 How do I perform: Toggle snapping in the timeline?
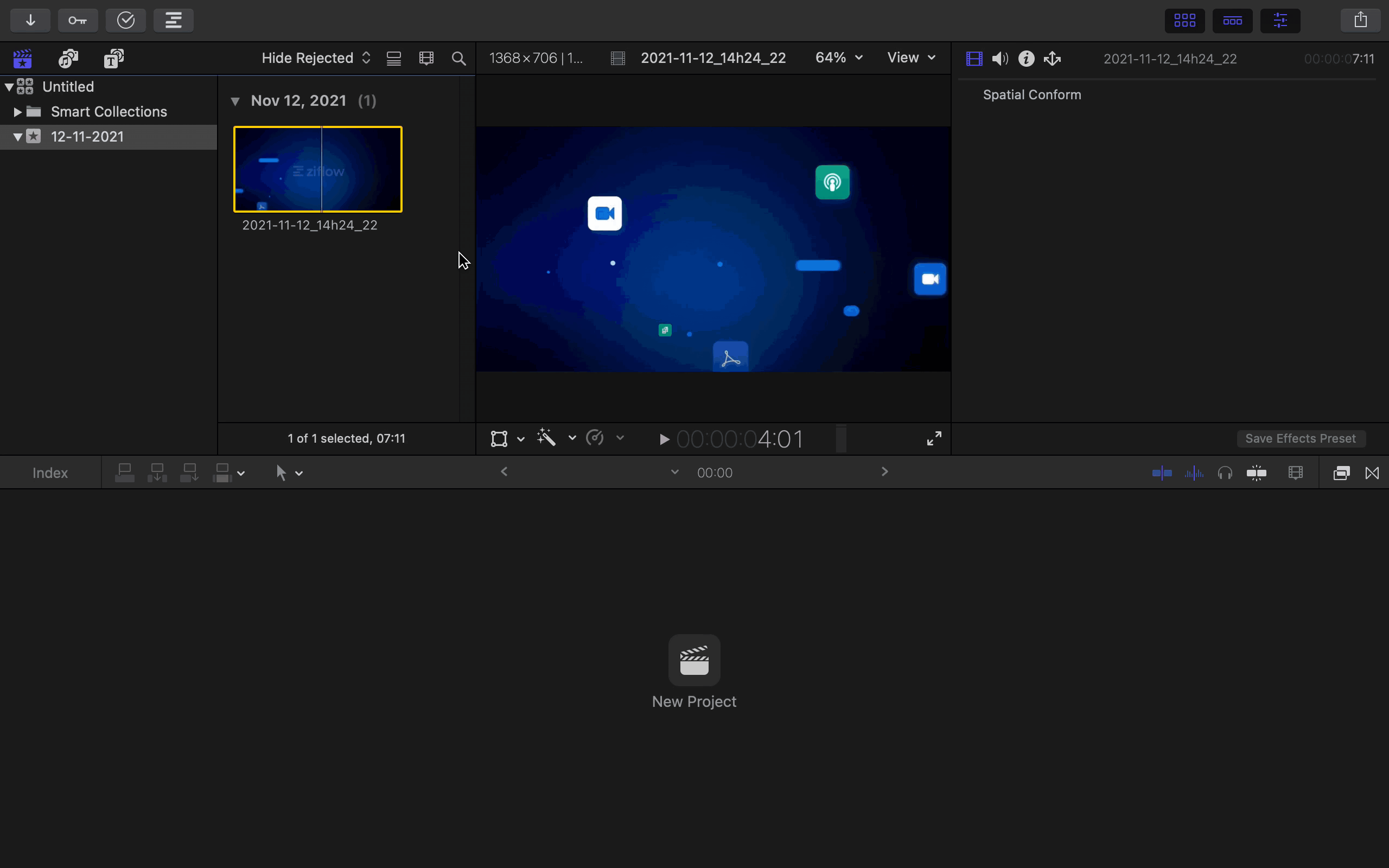(x=1257, y=473)
